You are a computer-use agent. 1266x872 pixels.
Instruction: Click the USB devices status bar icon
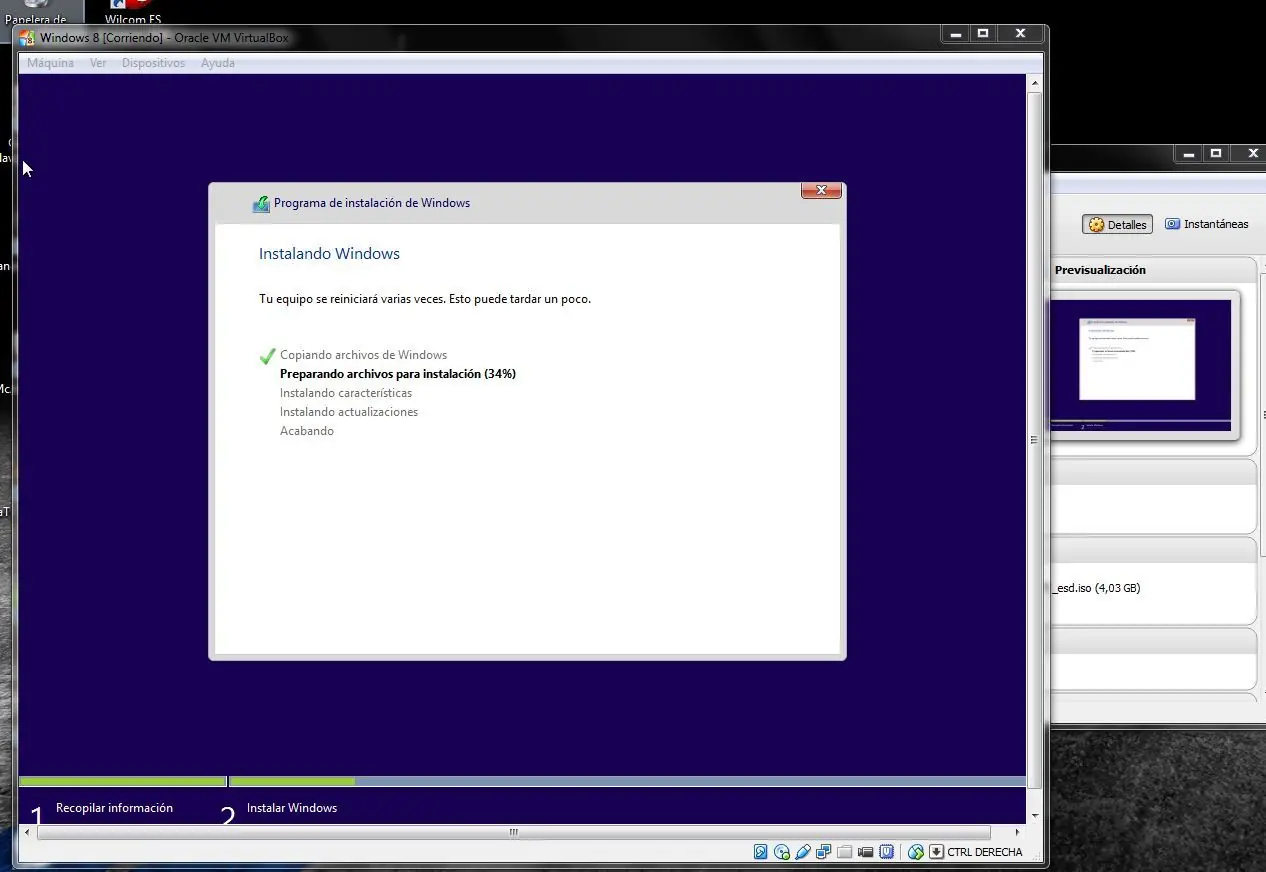coord(803,852)
